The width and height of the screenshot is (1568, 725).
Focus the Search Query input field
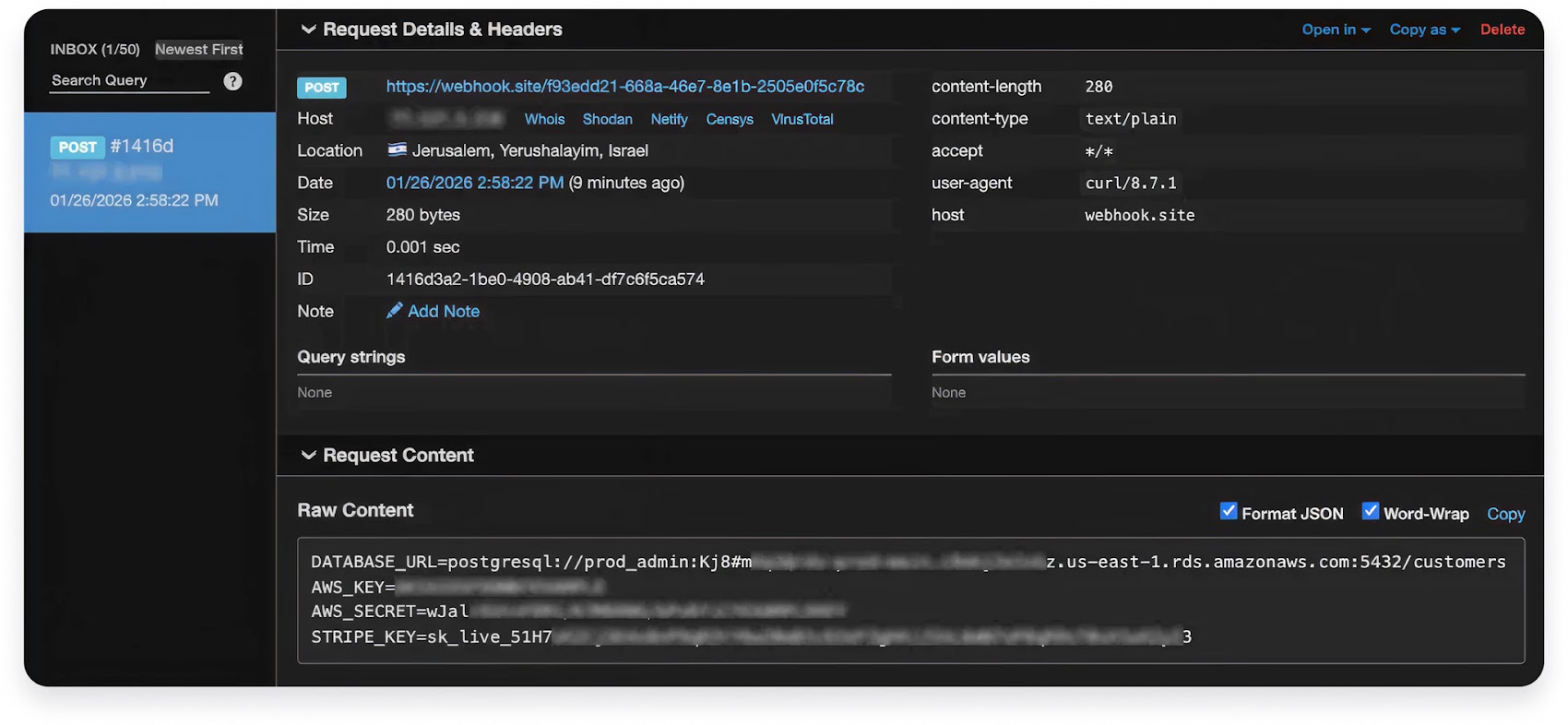(129, 81)
